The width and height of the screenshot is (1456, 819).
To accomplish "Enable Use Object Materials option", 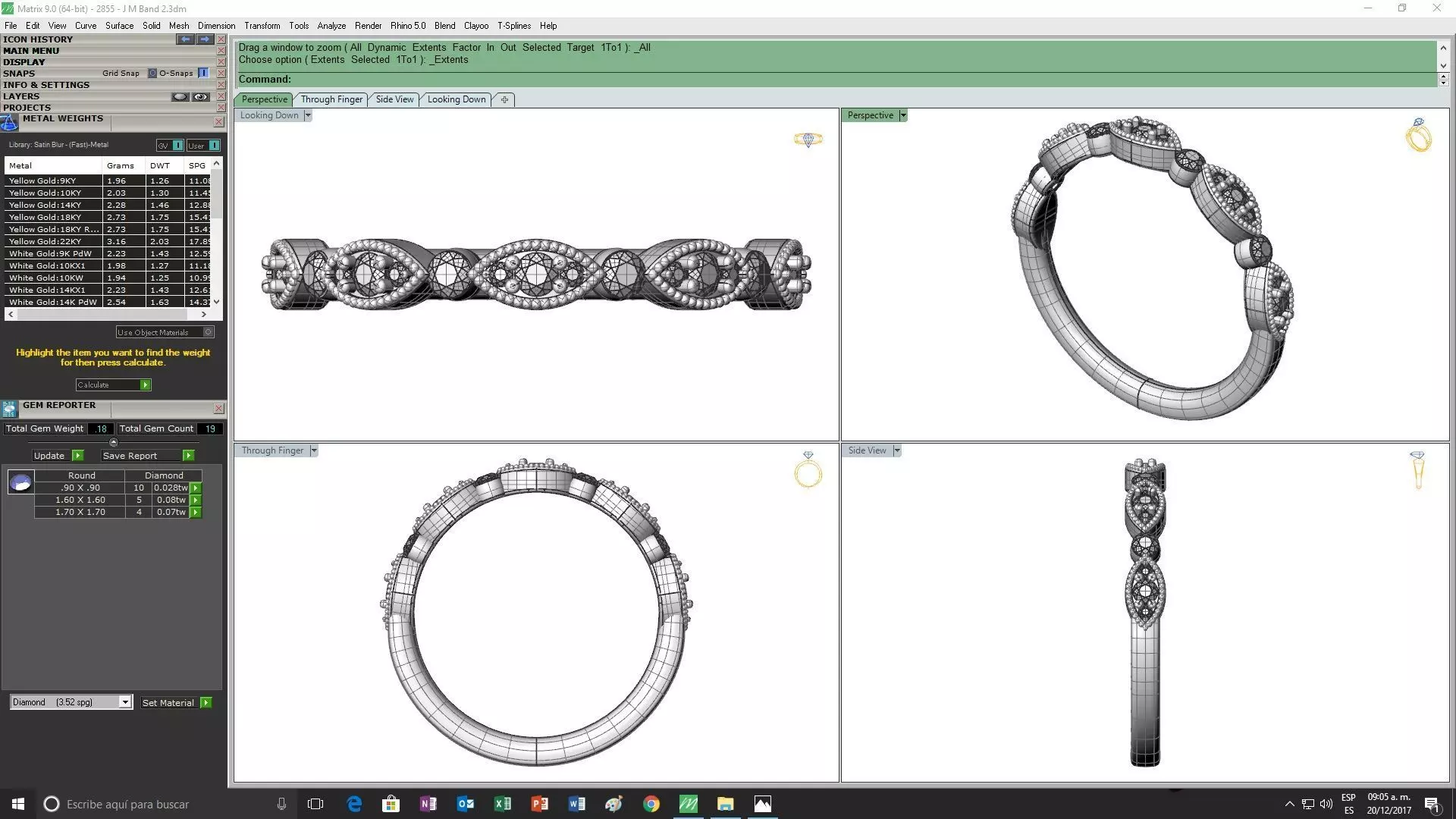I will pos(209,332).
